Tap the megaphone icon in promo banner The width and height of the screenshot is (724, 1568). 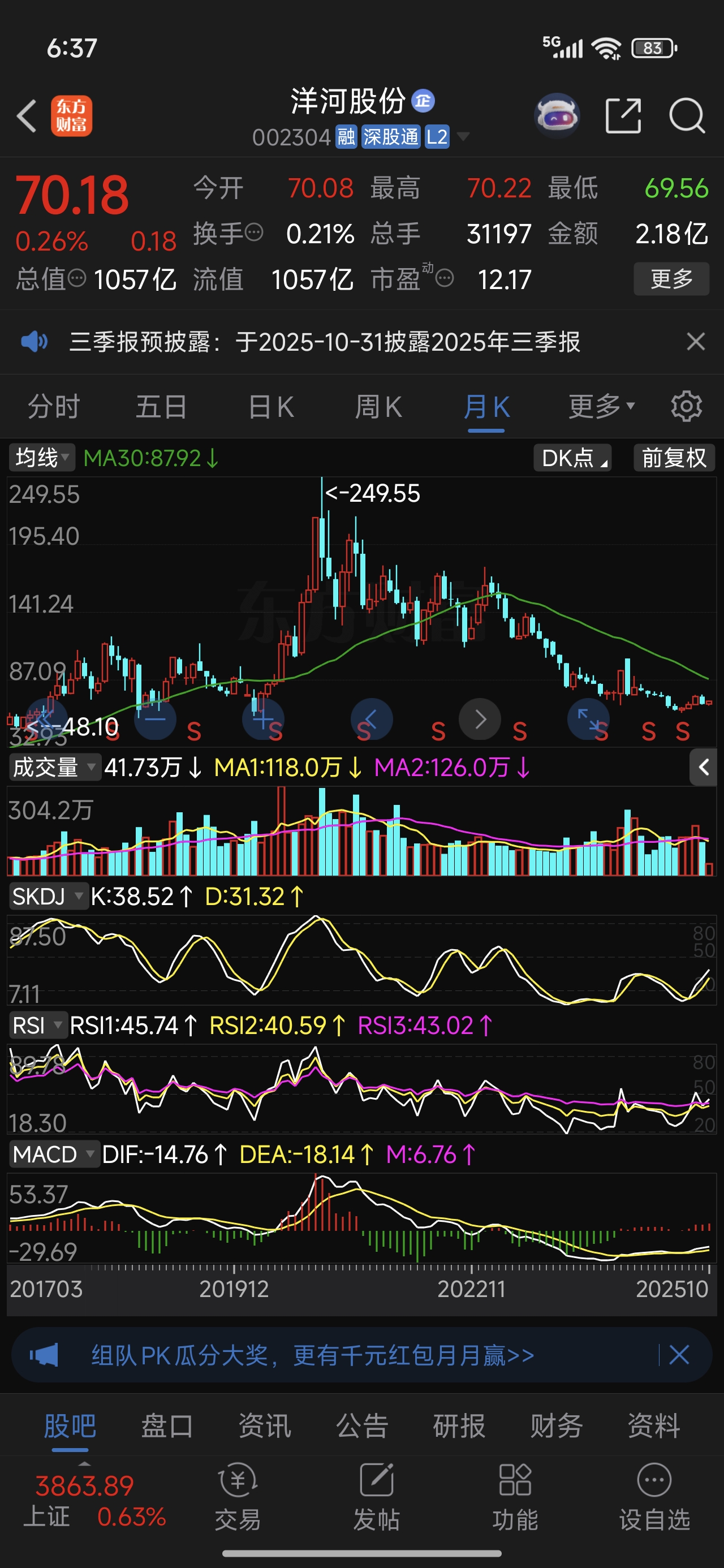(44, 1355)
